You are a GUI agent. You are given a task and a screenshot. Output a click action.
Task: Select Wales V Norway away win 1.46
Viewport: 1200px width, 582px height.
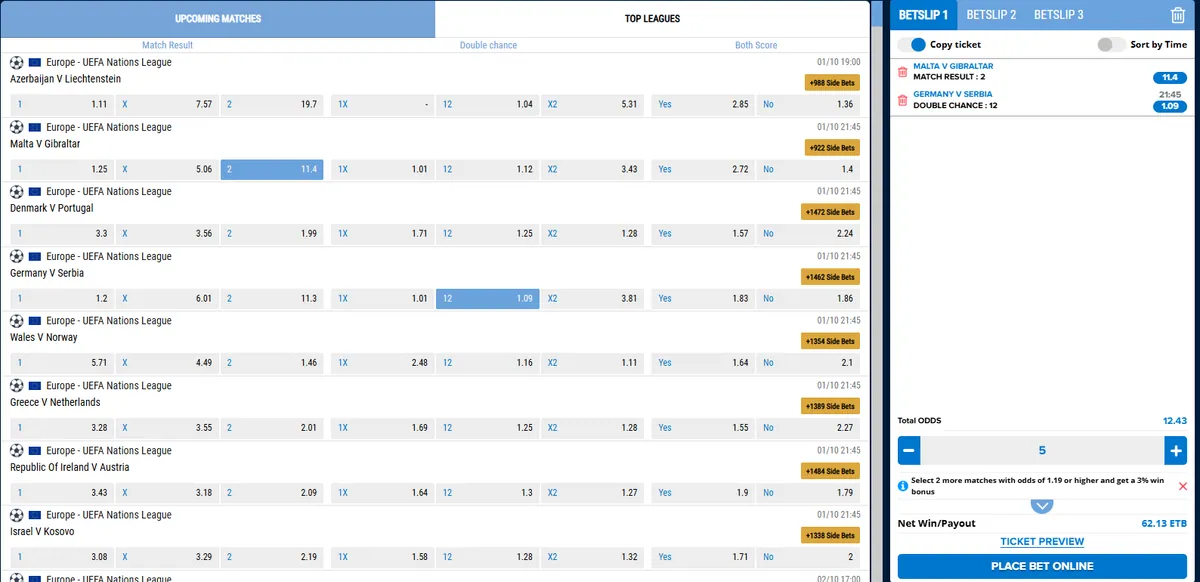(x=271, y=363)
